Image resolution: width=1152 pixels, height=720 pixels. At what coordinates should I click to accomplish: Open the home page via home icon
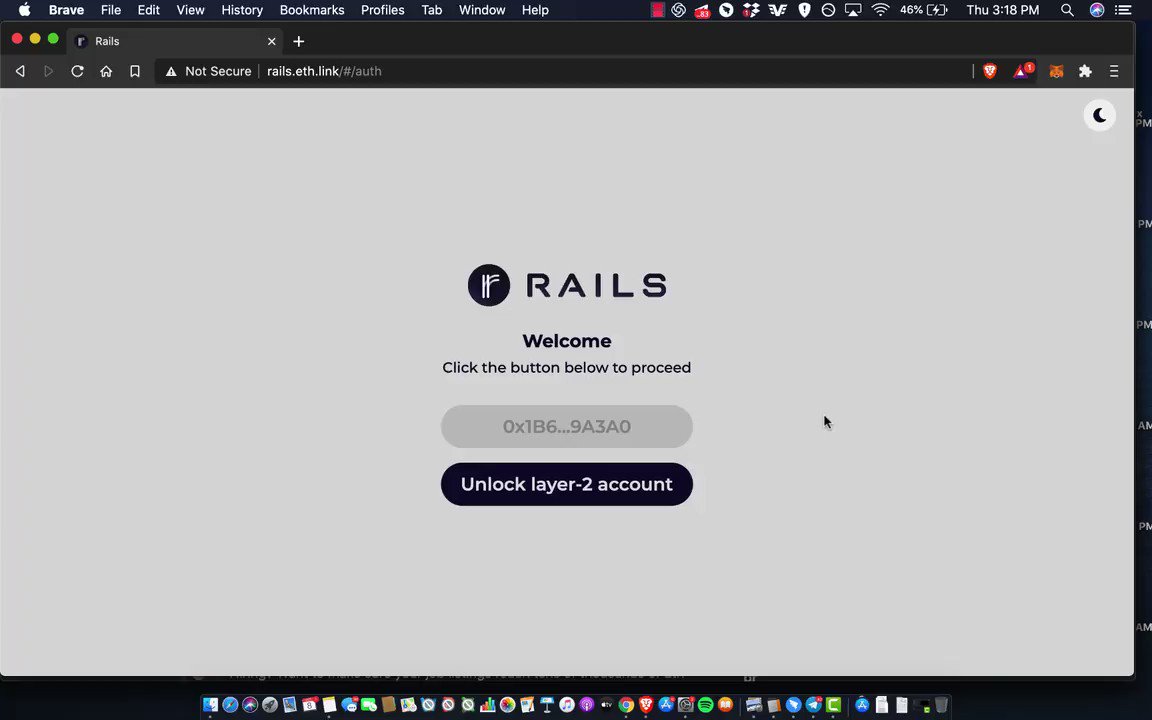tap(106, 71)
